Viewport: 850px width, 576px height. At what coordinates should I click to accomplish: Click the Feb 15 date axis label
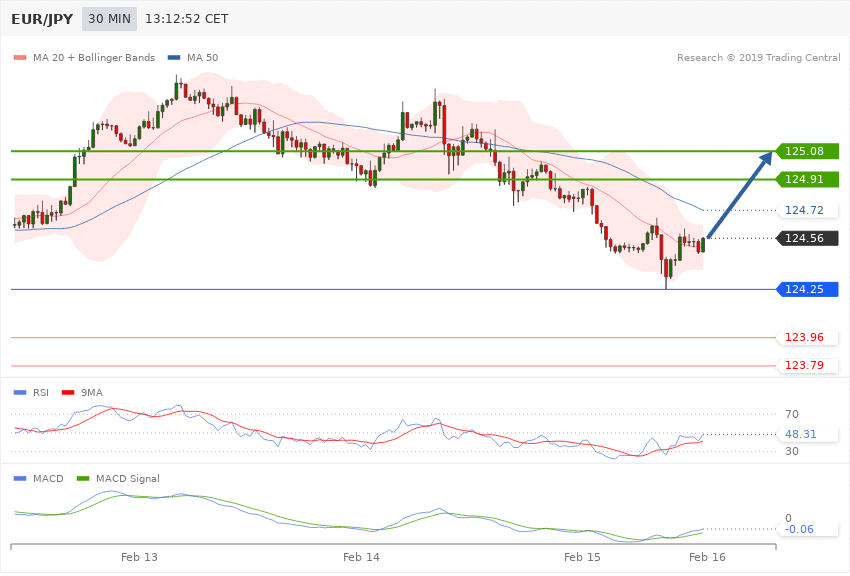coord(582,558)
